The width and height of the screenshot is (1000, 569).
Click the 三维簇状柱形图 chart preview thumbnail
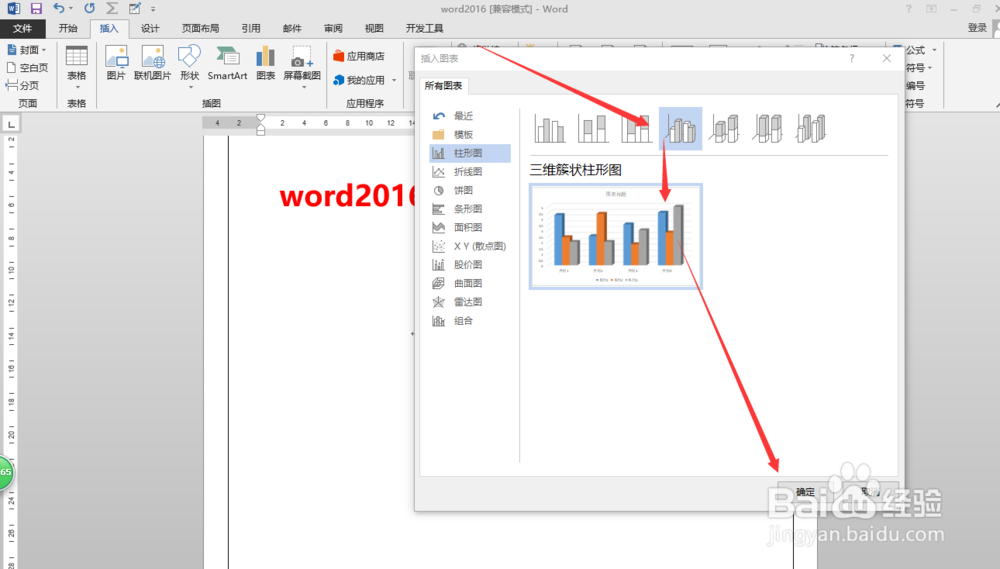tap(615, 236)
